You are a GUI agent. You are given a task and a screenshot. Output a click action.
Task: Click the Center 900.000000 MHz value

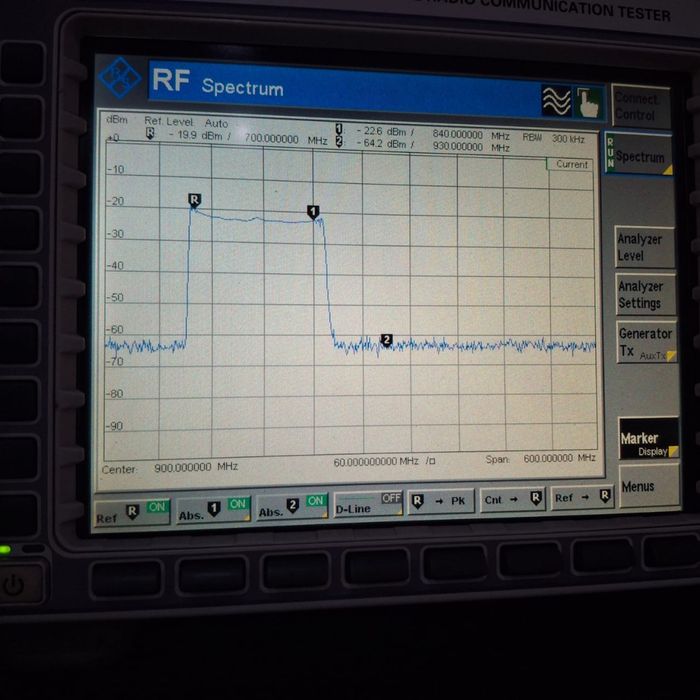click(196, 467)
